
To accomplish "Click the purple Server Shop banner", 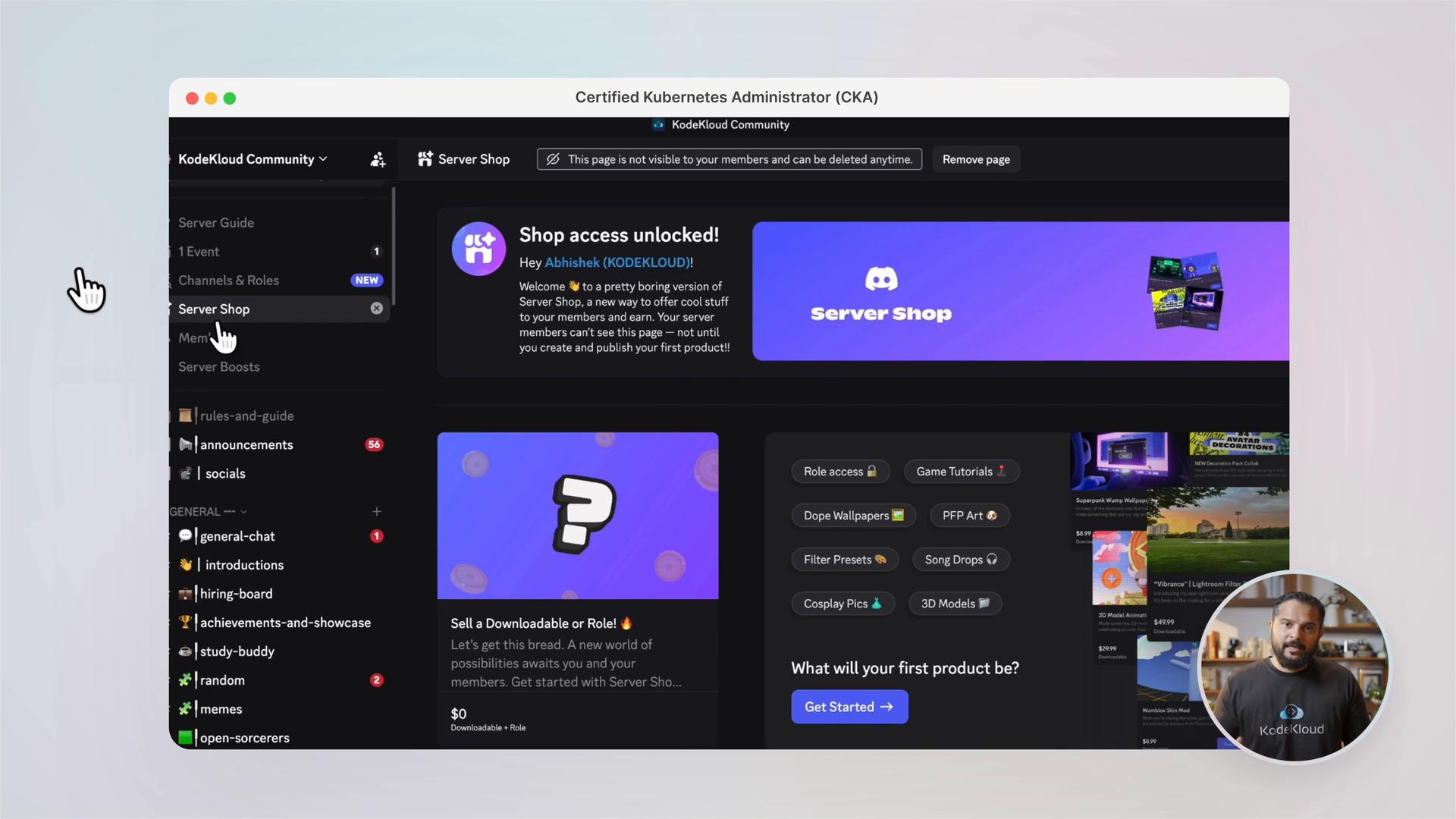I will point(1020,291).
